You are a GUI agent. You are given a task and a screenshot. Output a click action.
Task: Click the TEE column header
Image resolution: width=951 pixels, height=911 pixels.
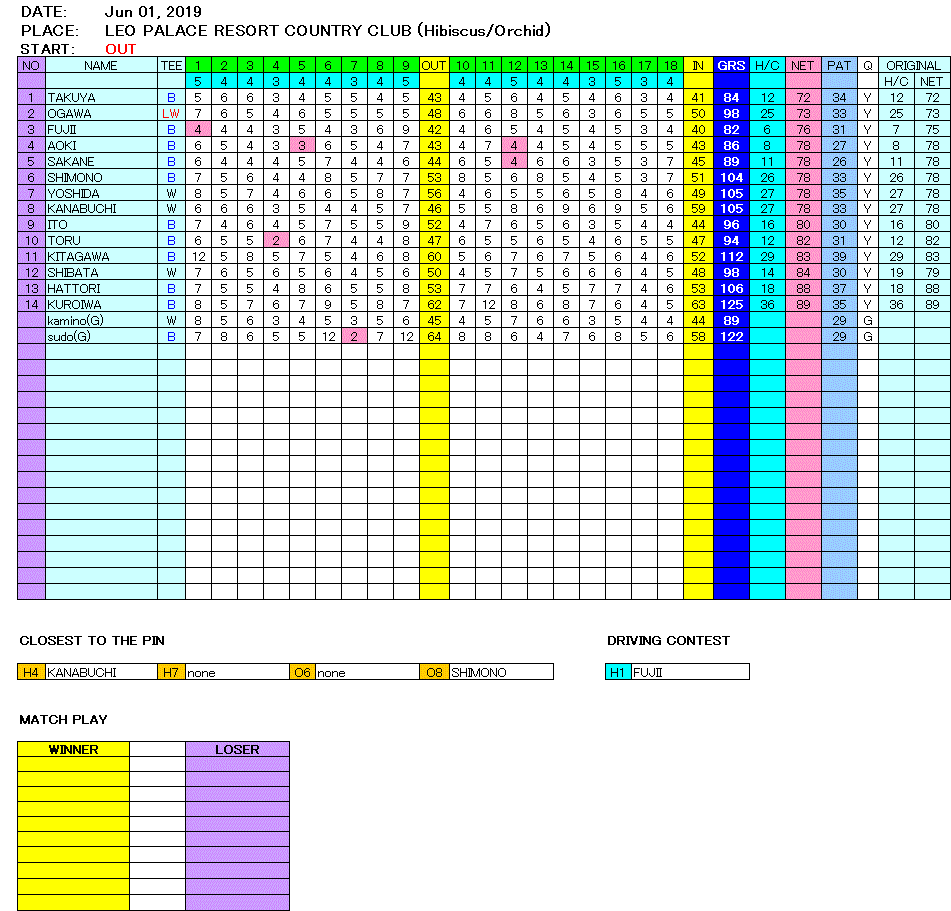pyautogui.click(x=171, y=65)
